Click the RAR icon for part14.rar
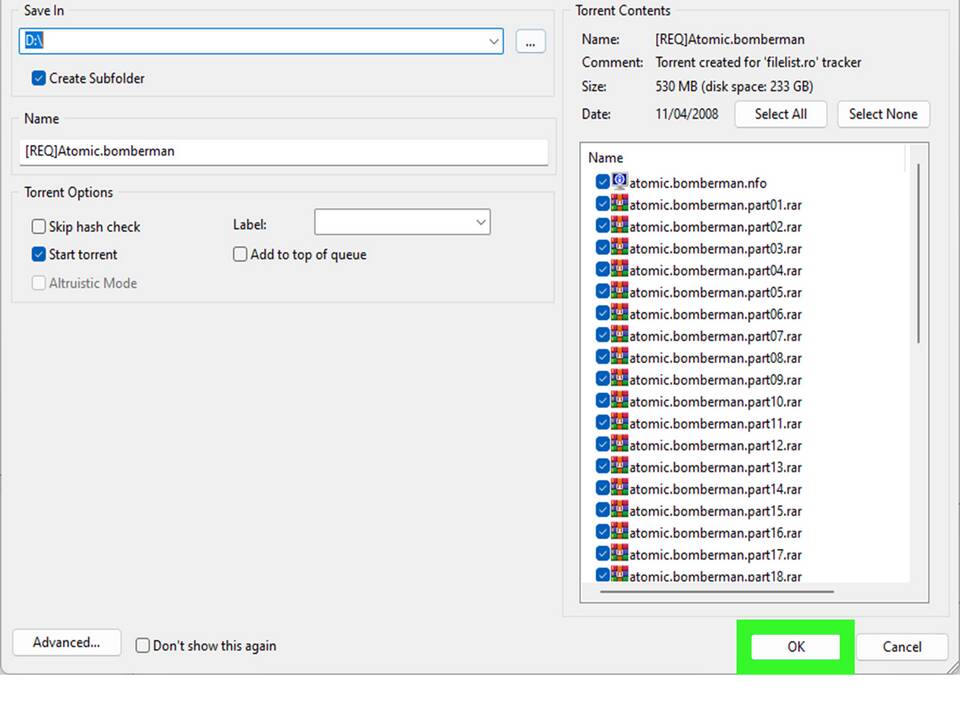Image resolution: width=960 pixels, height=720 pixels. tap(620, 488)
